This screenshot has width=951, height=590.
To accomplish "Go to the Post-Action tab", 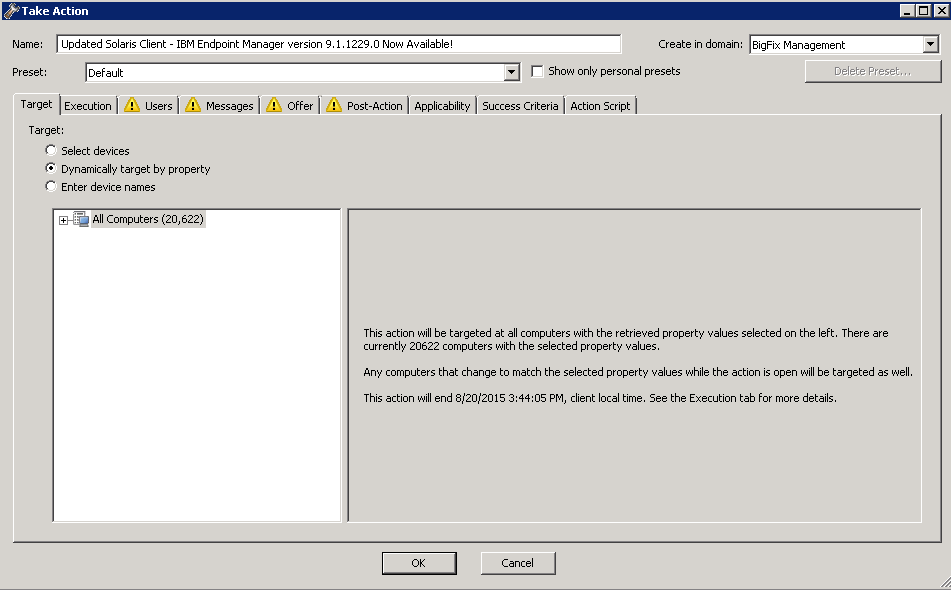I will coord(365,106).
